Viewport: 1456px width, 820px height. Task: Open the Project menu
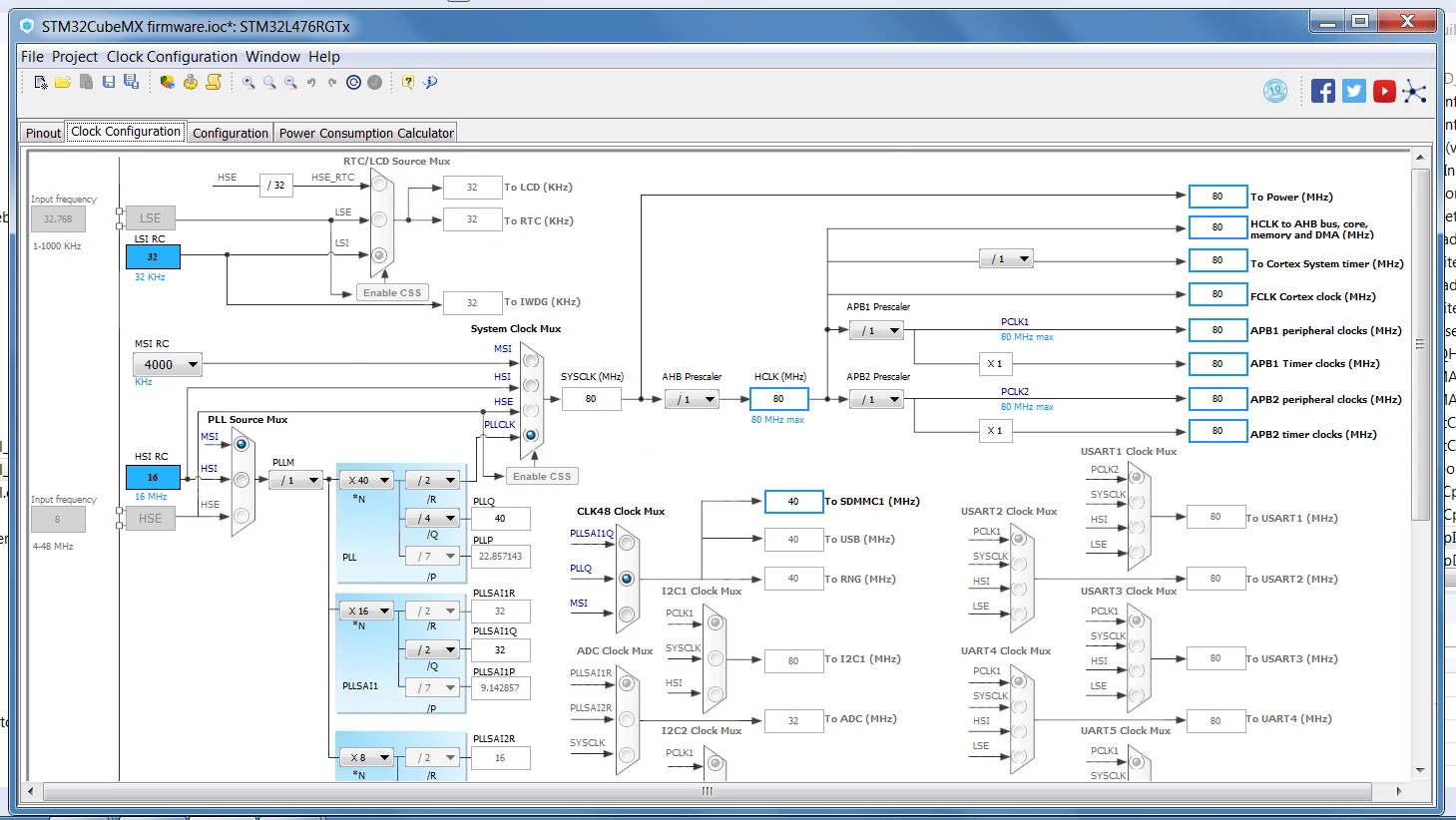coord(75,57)
